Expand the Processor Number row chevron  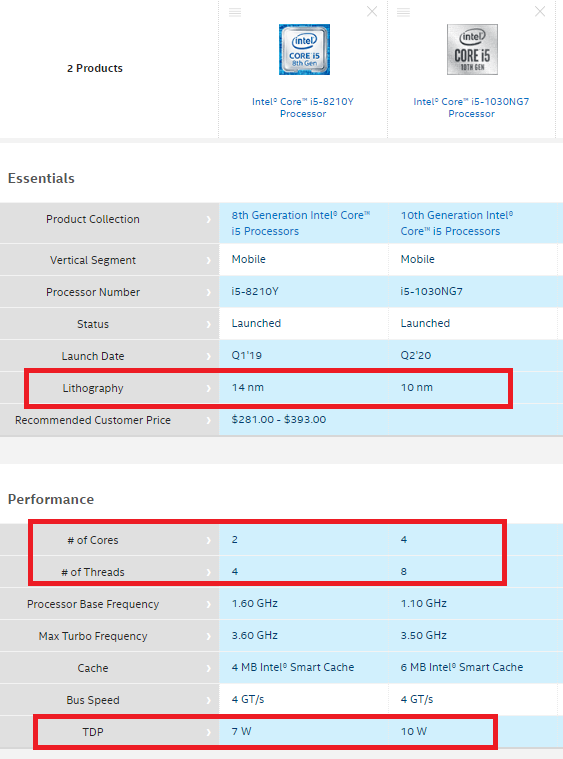(209, 292)
